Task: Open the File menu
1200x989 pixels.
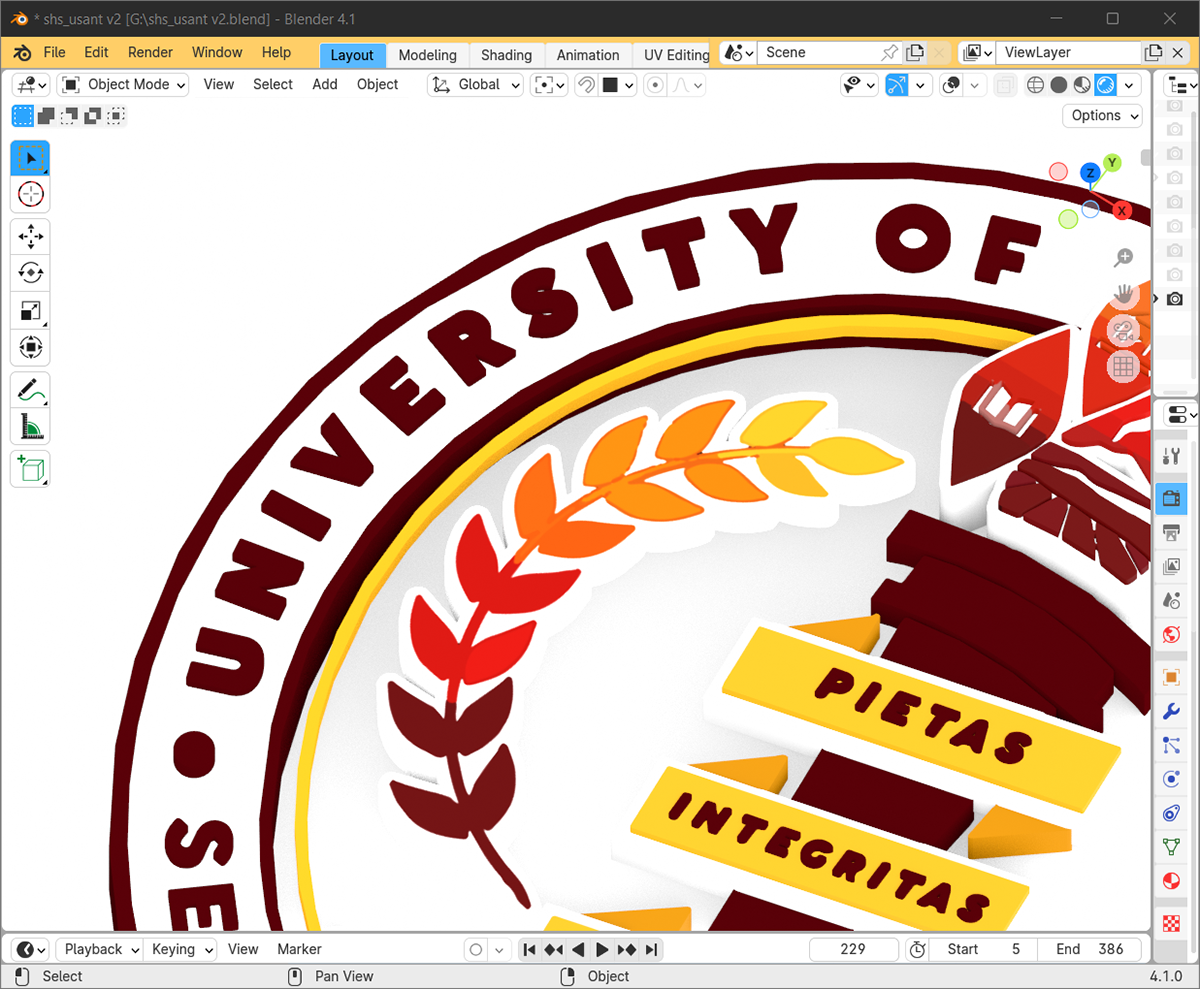Action: [x=54, y=53]
